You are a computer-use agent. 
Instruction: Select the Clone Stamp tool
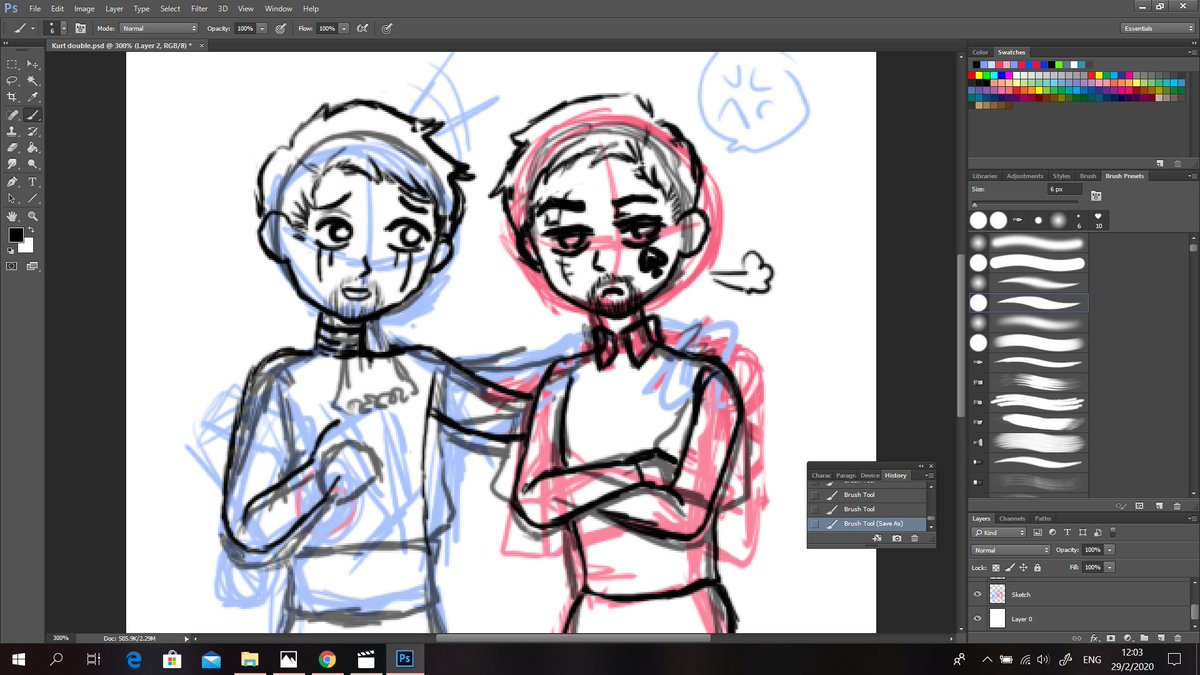pos(13,131)
